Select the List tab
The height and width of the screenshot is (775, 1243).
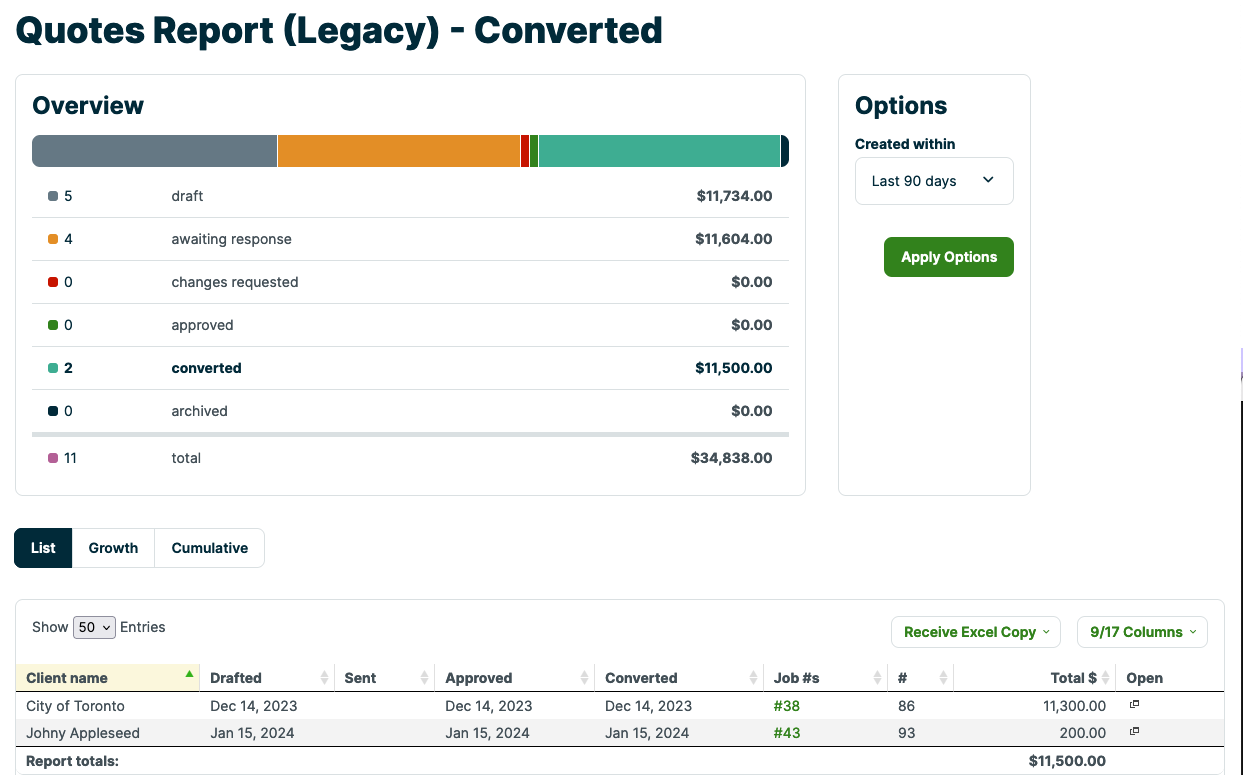click(43, 548)
